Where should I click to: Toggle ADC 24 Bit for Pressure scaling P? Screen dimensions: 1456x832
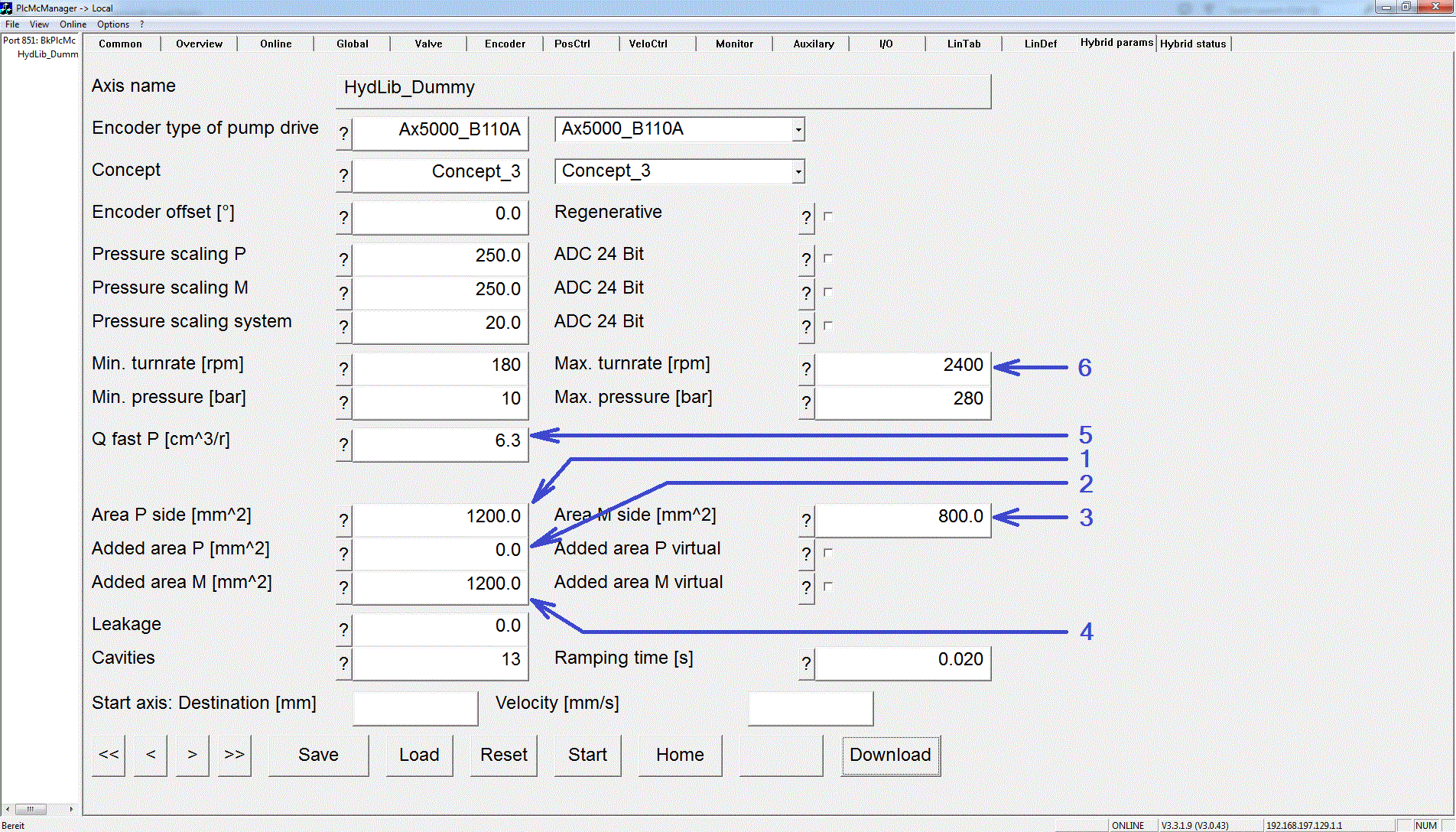click(x=828, y=258)
